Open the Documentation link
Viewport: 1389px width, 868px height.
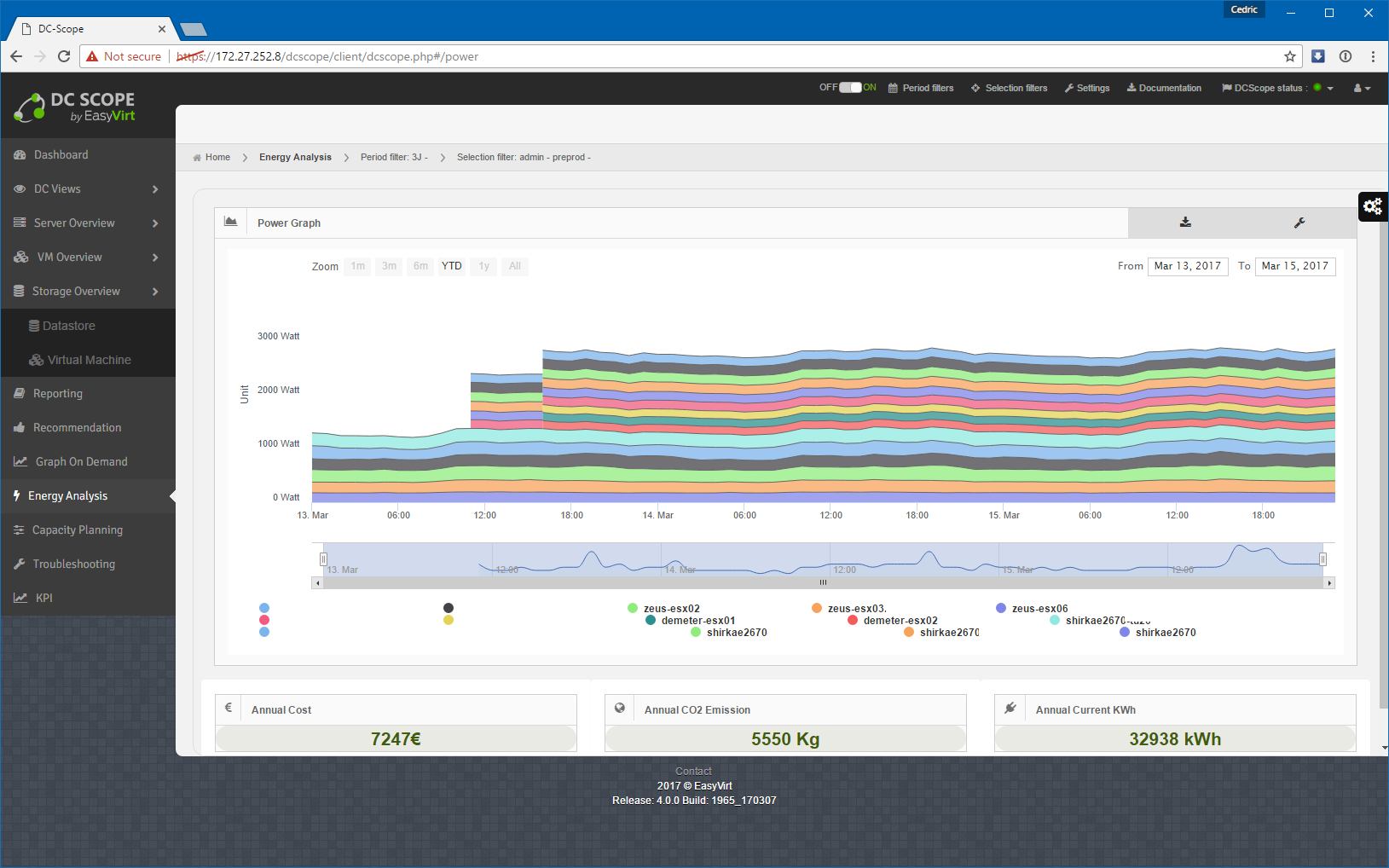pyautogui.click(x=1164, y=88)
